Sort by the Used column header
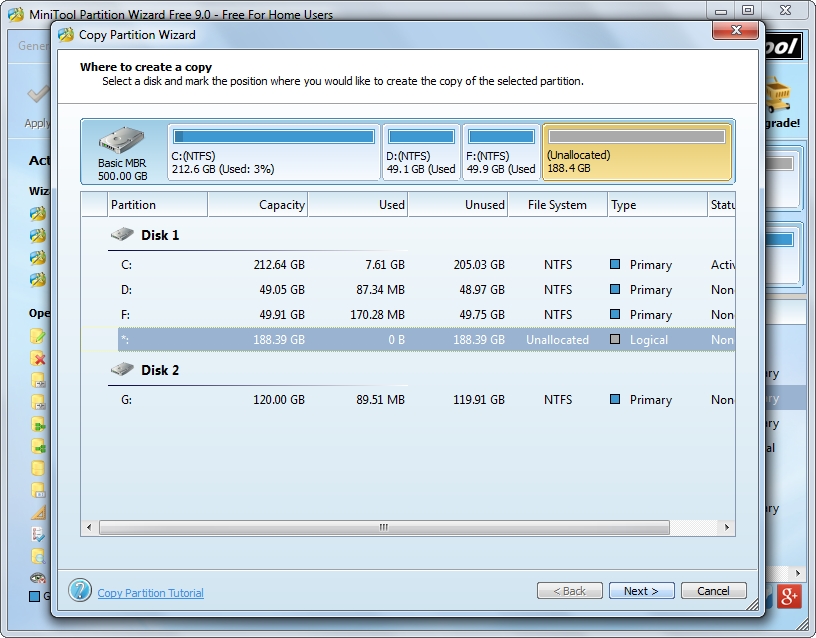 (x=358, y=205)
